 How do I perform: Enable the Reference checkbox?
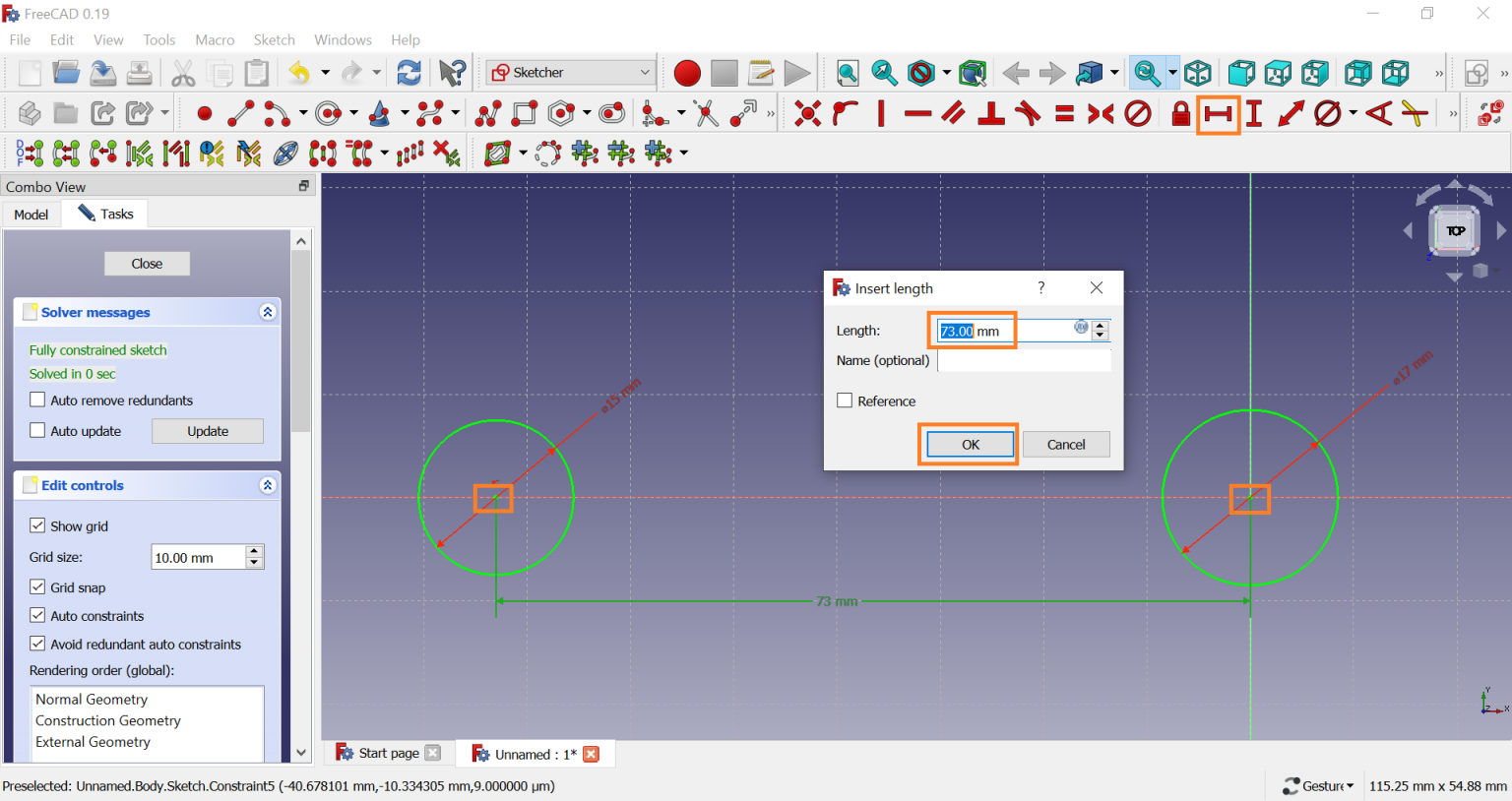click(845, 400)
